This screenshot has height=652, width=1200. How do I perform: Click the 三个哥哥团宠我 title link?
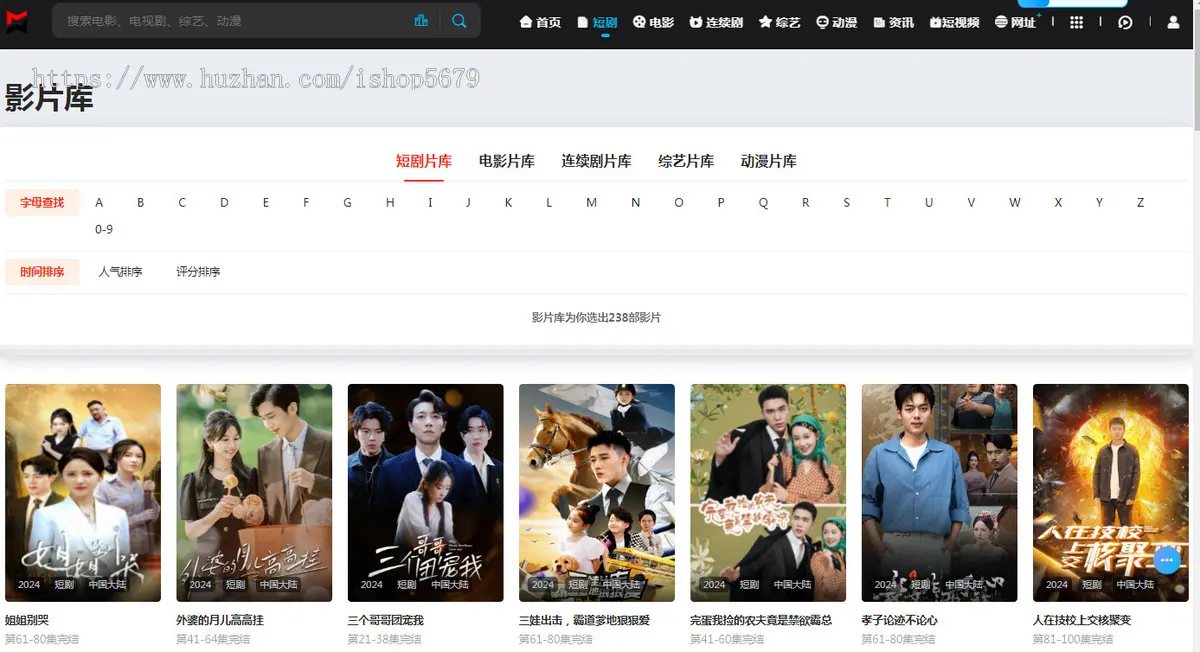pyautogui.click(x=386, y=620)
